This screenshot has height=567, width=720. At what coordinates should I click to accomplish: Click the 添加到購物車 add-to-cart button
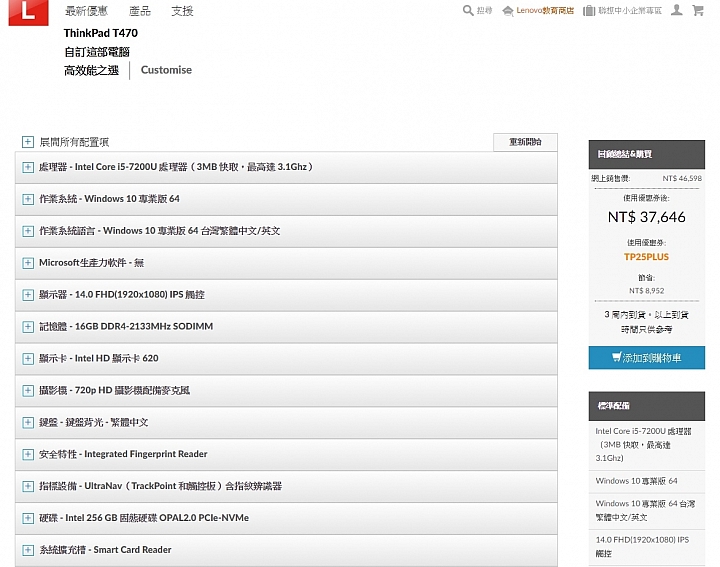(x=647, y=358)
